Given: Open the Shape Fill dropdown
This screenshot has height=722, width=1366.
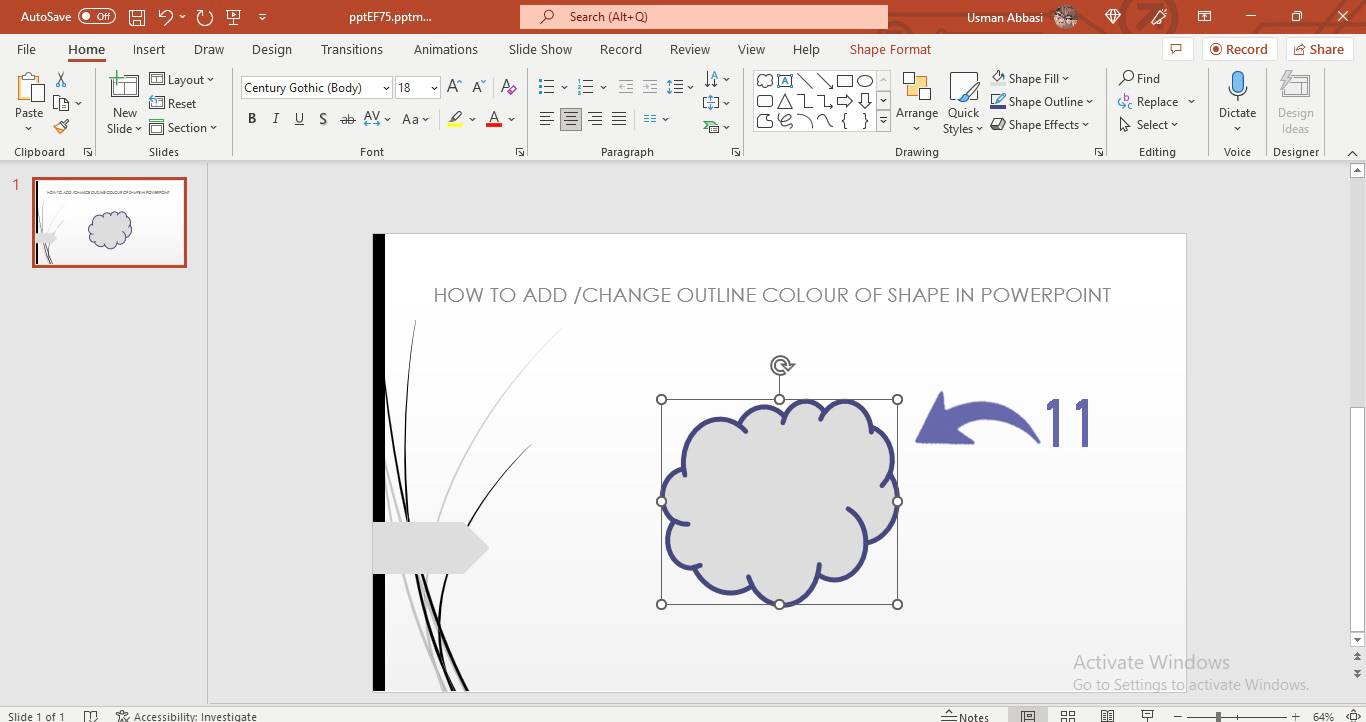Looking at the screenshot, I should tap(1030, 78).
